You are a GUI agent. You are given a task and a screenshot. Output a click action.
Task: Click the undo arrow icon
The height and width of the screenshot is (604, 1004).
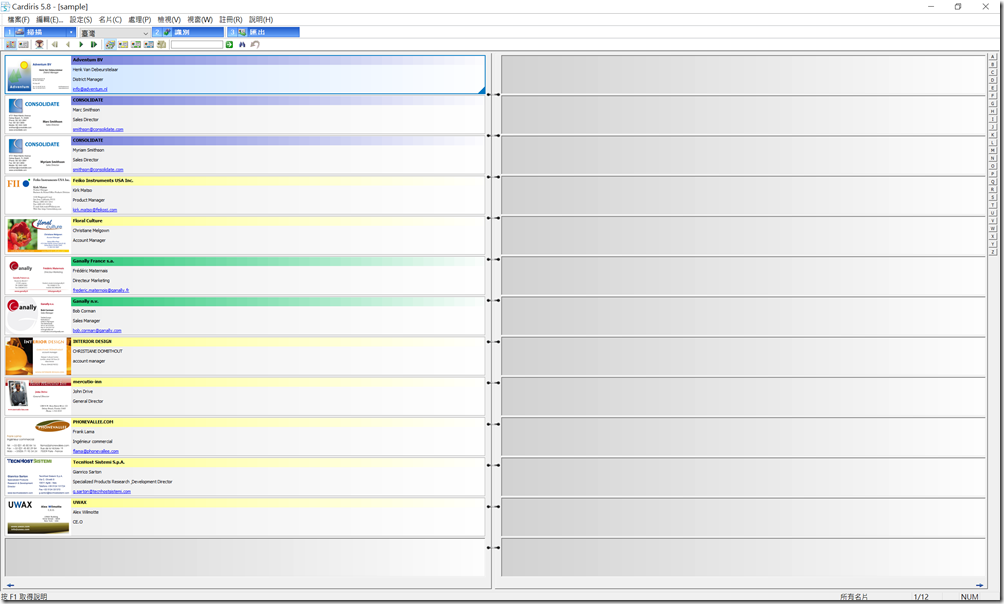[255, 44]
